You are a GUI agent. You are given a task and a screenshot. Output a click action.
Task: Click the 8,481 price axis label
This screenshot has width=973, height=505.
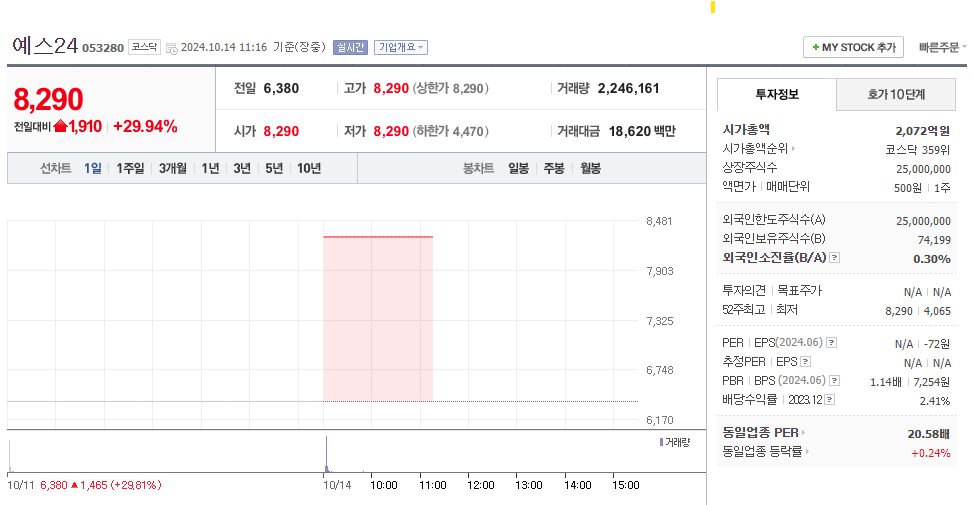659,221
